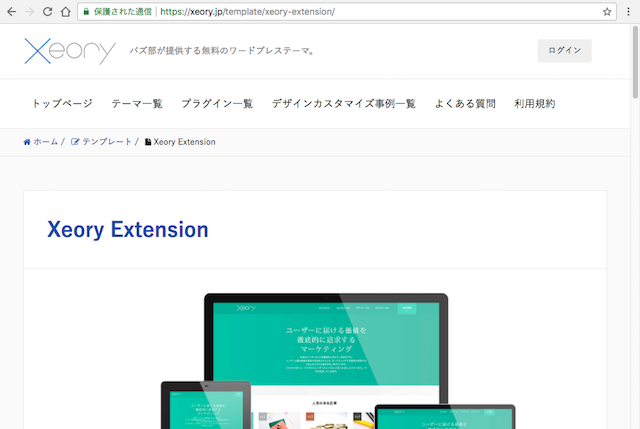Click the Xeory logo
The image size is (640, 429).
(x=70, y=51)
